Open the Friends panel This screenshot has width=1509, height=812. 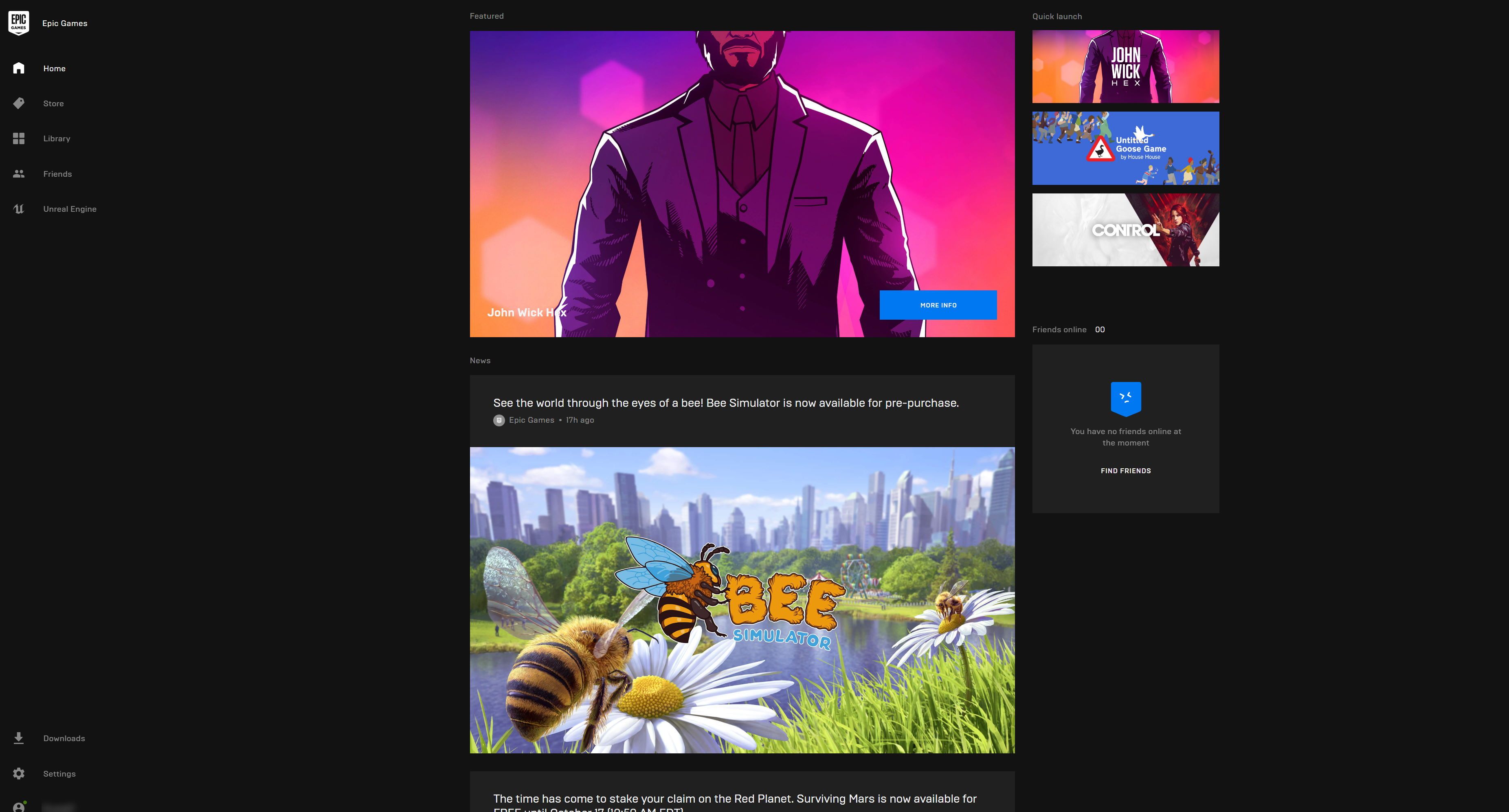(x=57, y=174)
